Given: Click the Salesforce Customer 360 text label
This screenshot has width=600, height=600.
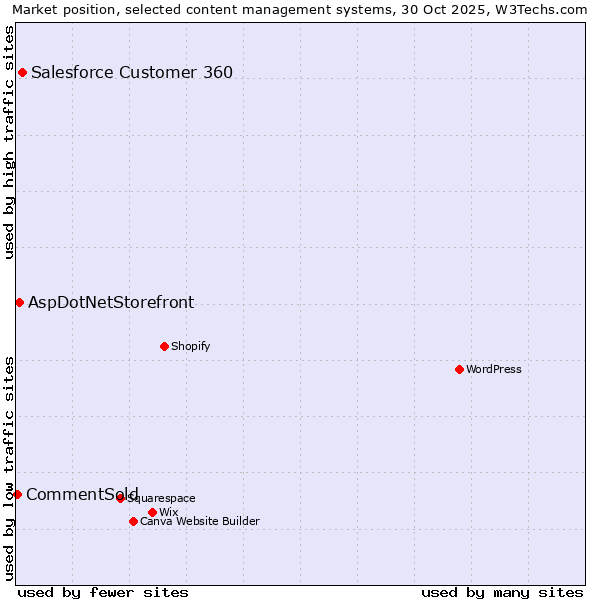Looking at the screenshot, I should pos(132,72).
